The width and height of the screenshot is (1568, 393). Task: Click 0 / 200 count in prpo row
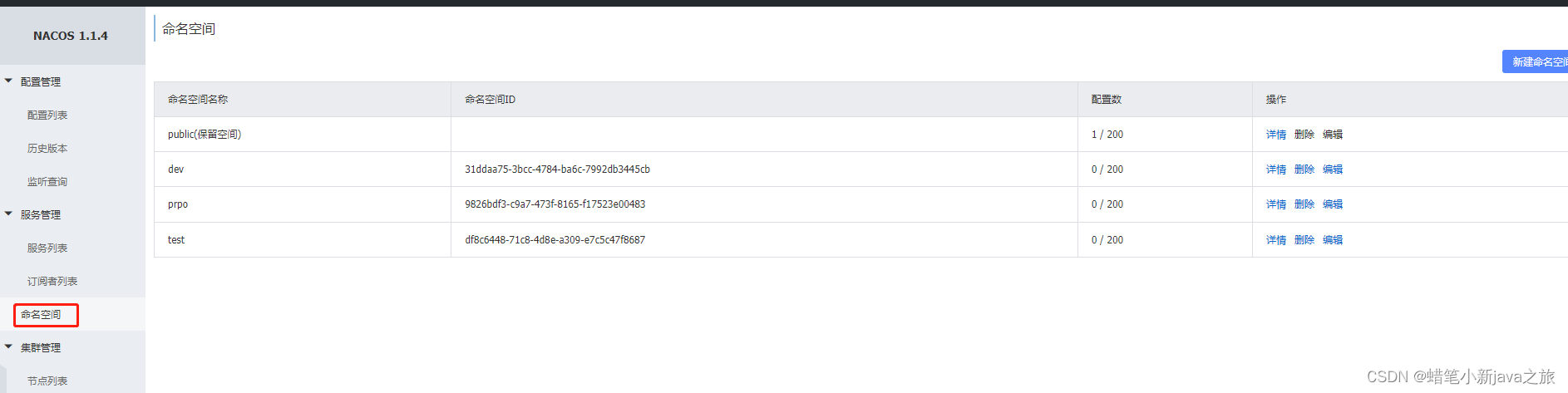click(x=1107, y=204)
